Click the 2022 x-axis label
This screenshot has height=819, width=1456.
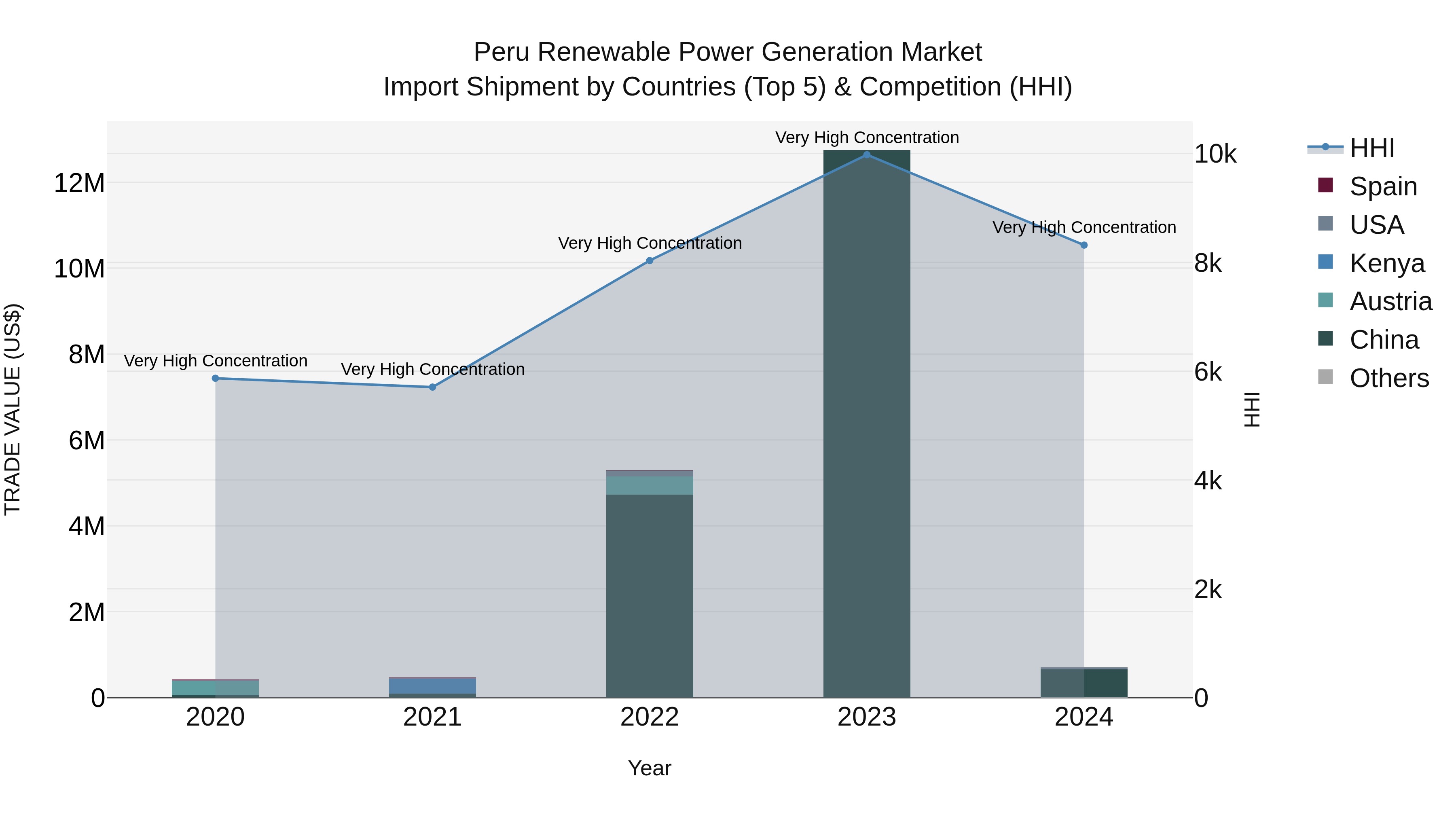click(x=650, y=717)
